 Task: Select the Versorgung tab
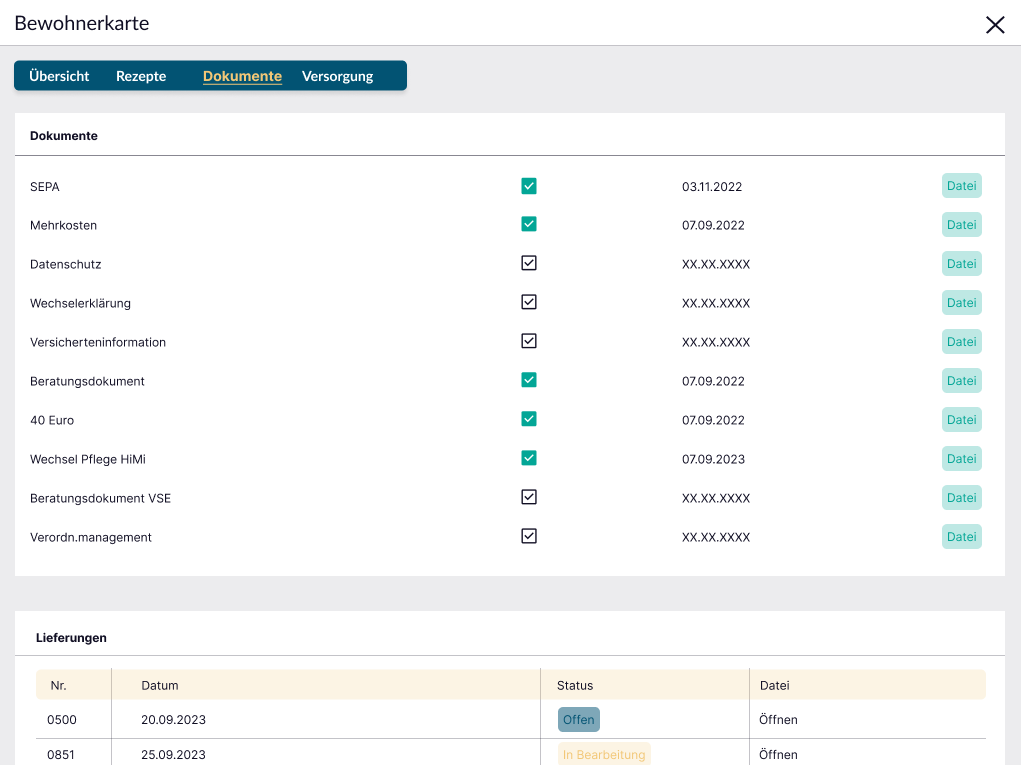(337, 76)
